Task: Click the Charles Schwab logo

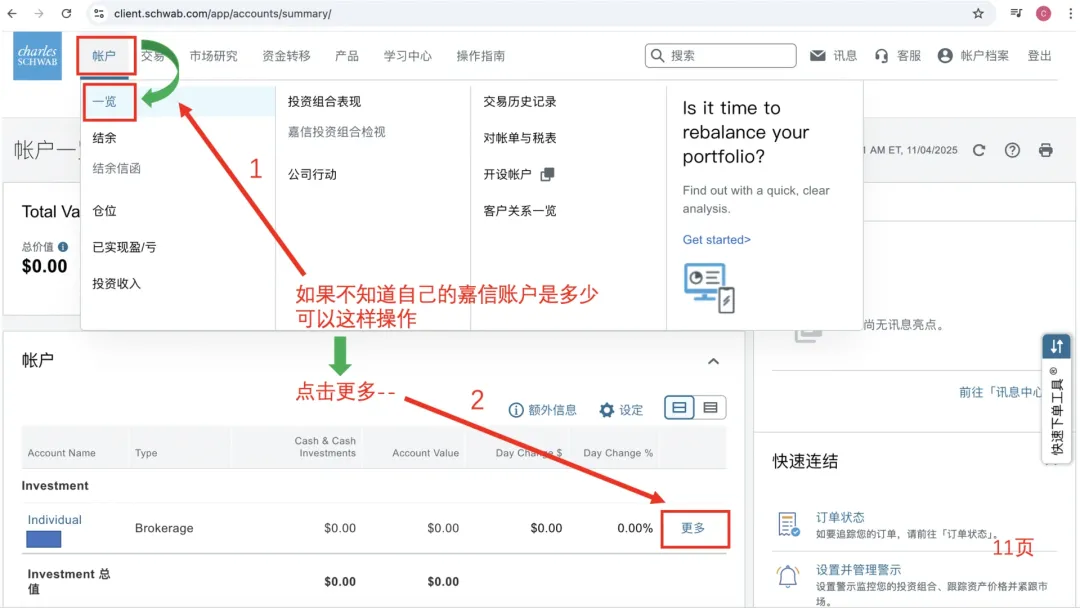Action: click(37, 56)
